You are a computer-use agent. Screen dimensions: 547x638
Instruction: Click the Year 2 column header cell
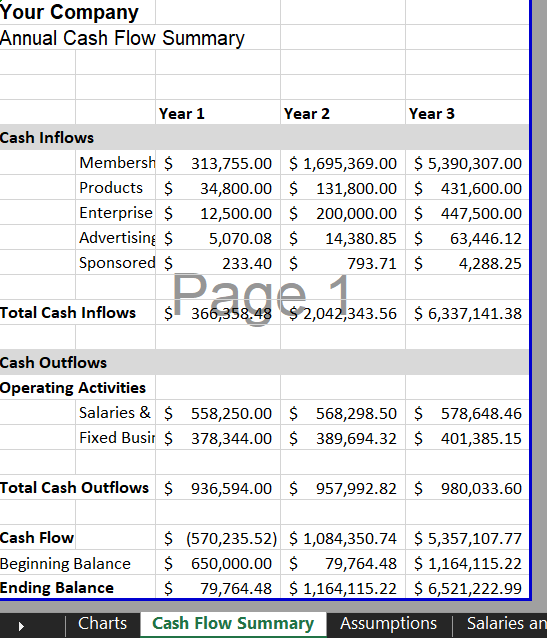point(343,112)
